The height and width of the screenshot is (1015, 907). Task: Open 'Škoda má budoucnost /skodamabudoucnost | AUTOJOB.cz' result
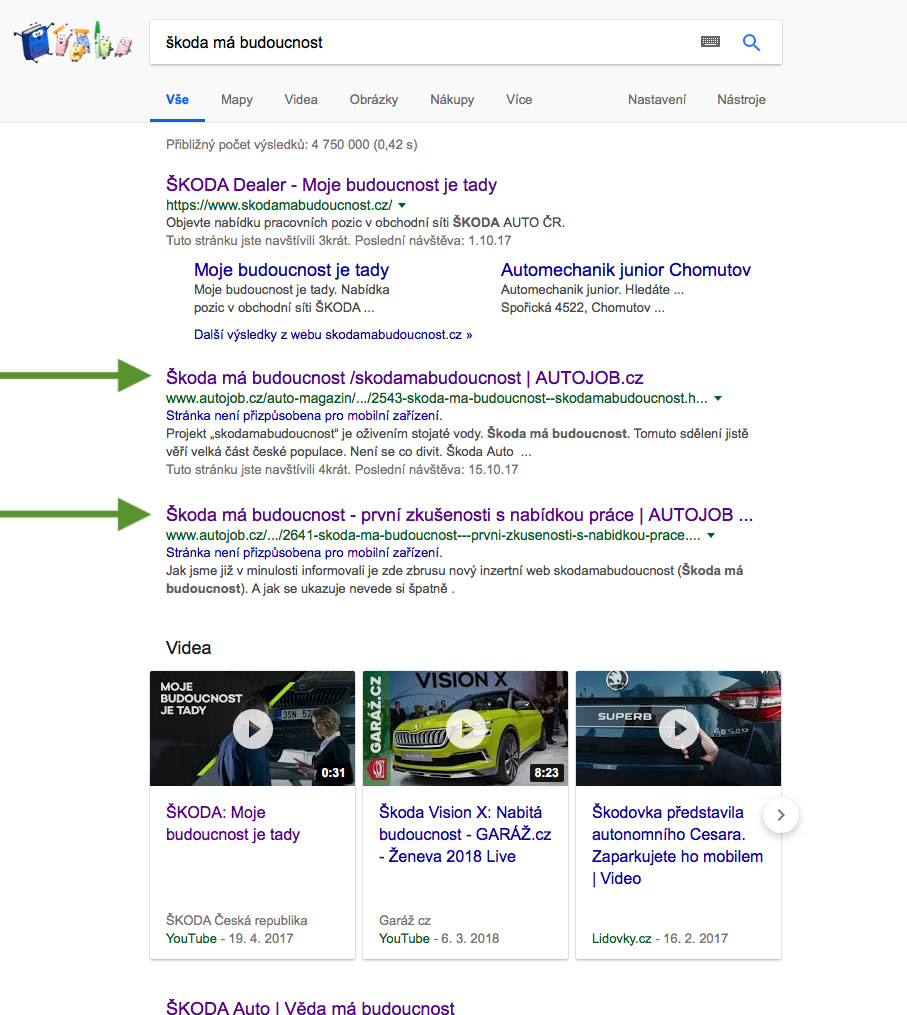point(405,377)
